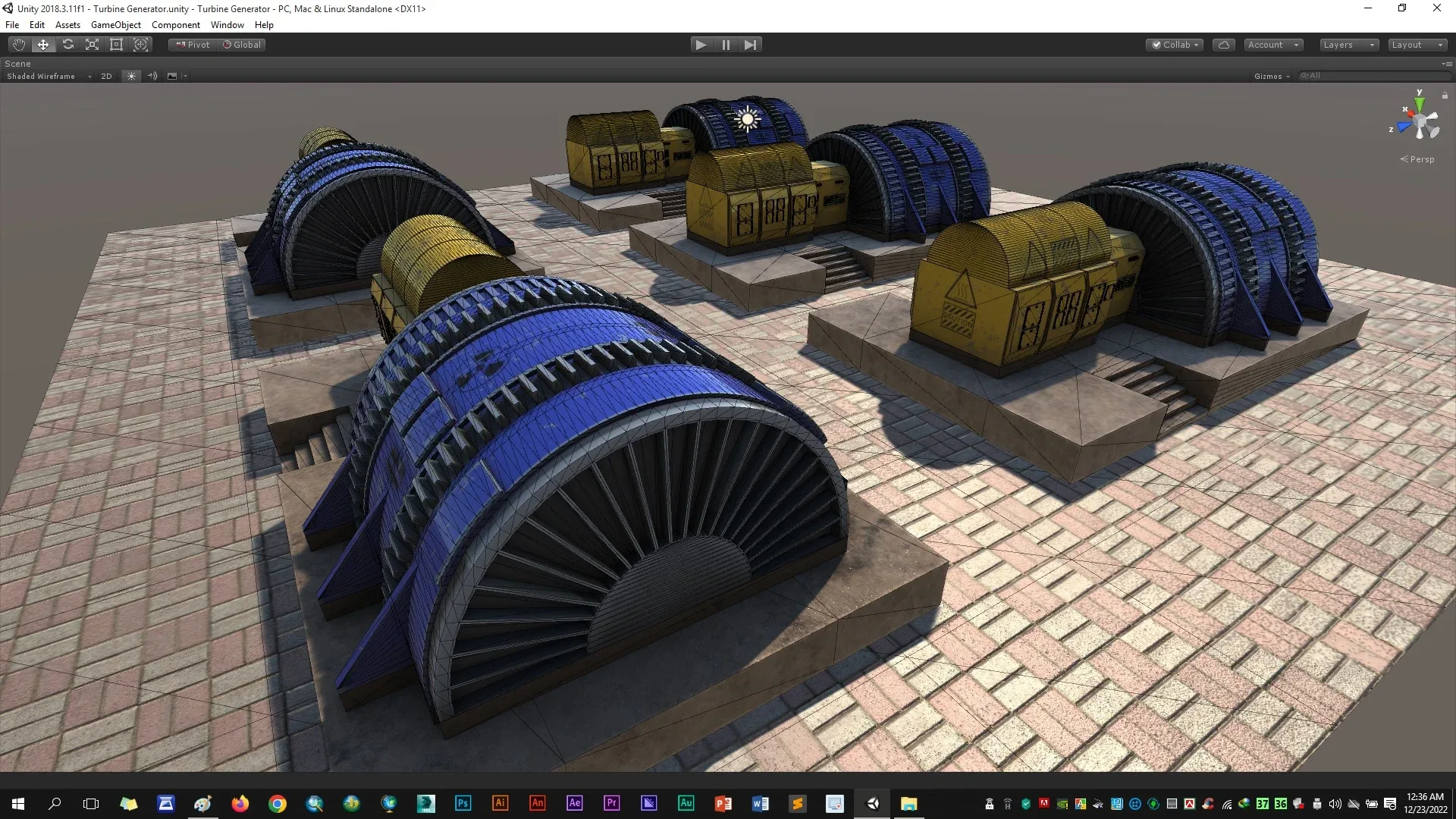The width and height of the screenshot is (1456, 819).
Task: Pause the game preview
Action: [x=726, y=45]
